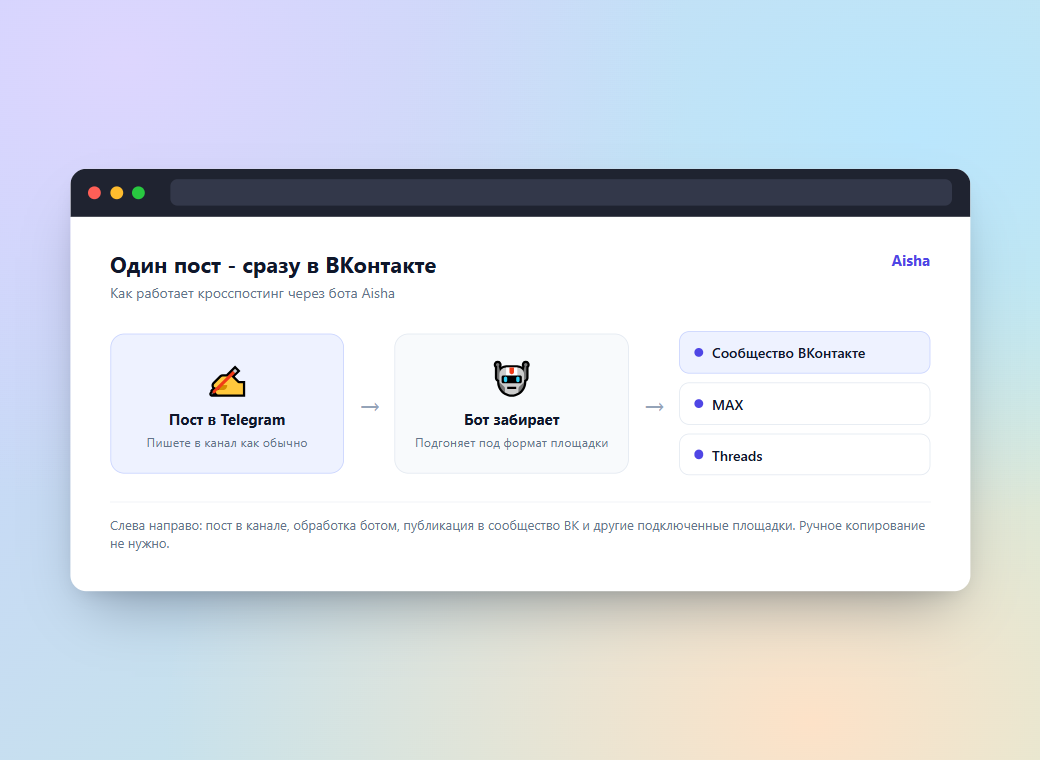The width and height of the screenshot is (1040, 760).
Task: Click the mock browser address bar
Action: (x=561, y=192)
